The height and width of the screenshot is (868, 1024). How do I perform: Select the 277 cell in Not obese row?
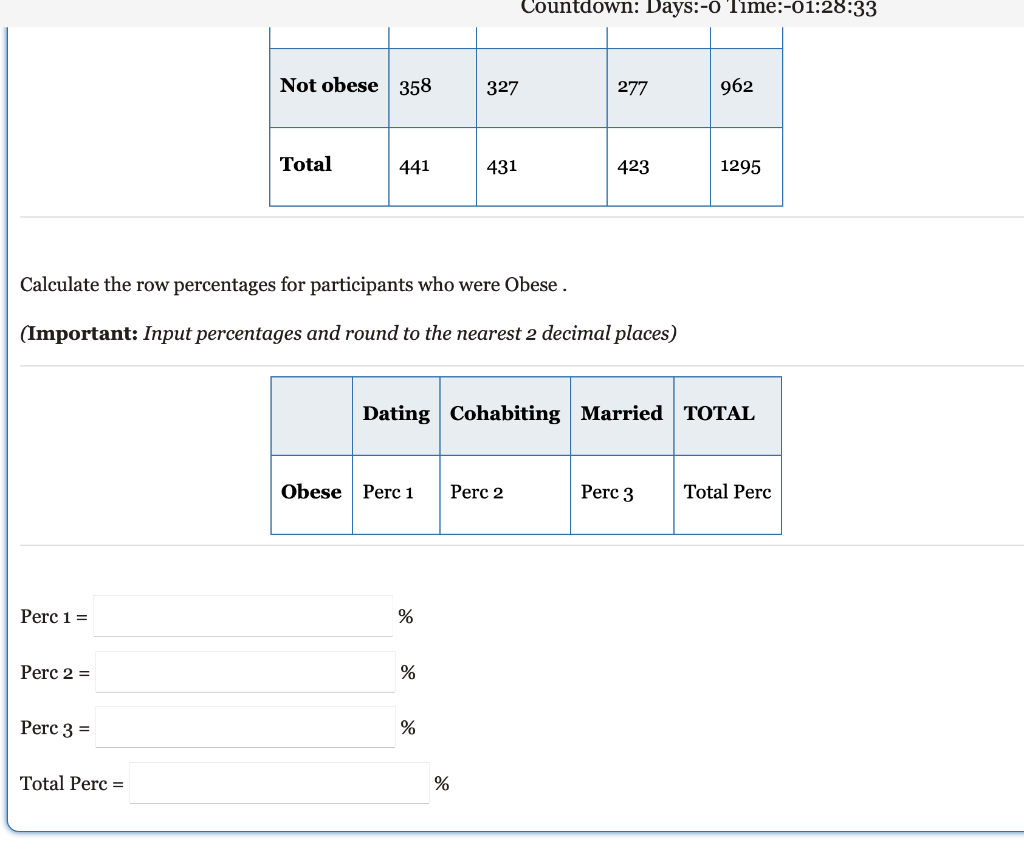point(658,88)
